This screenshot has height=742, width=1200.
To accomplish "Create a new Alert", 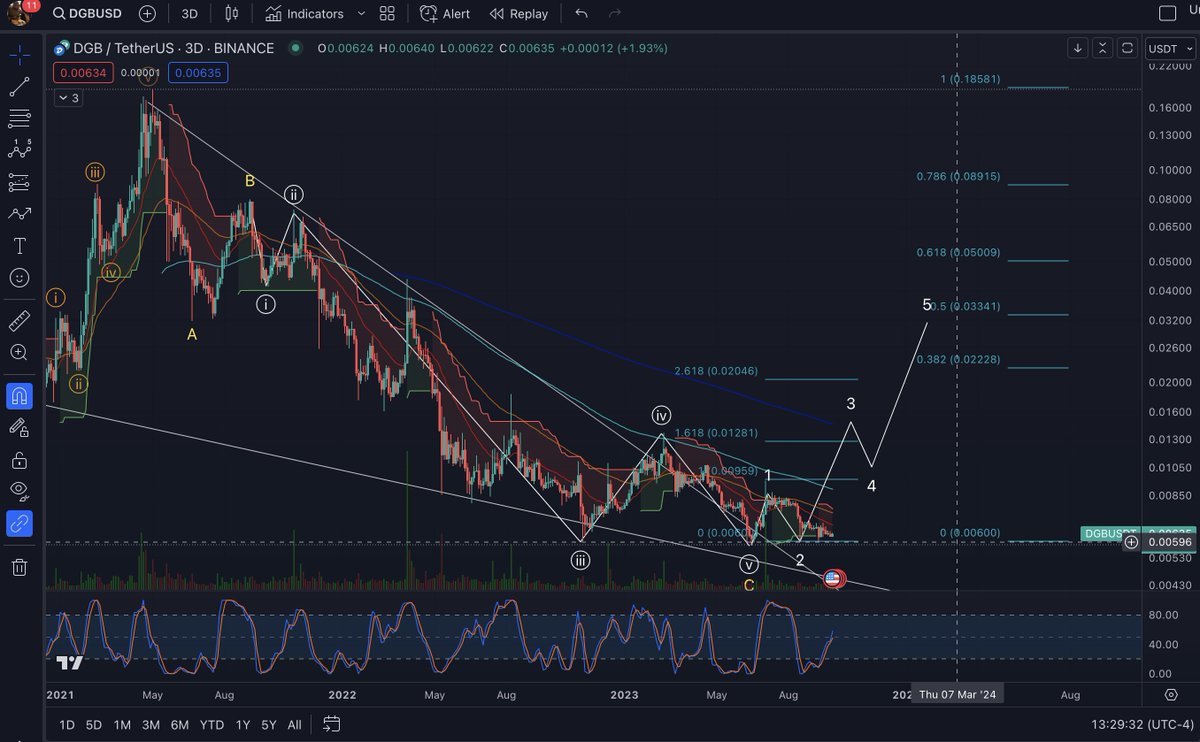I will pos(445,13).
